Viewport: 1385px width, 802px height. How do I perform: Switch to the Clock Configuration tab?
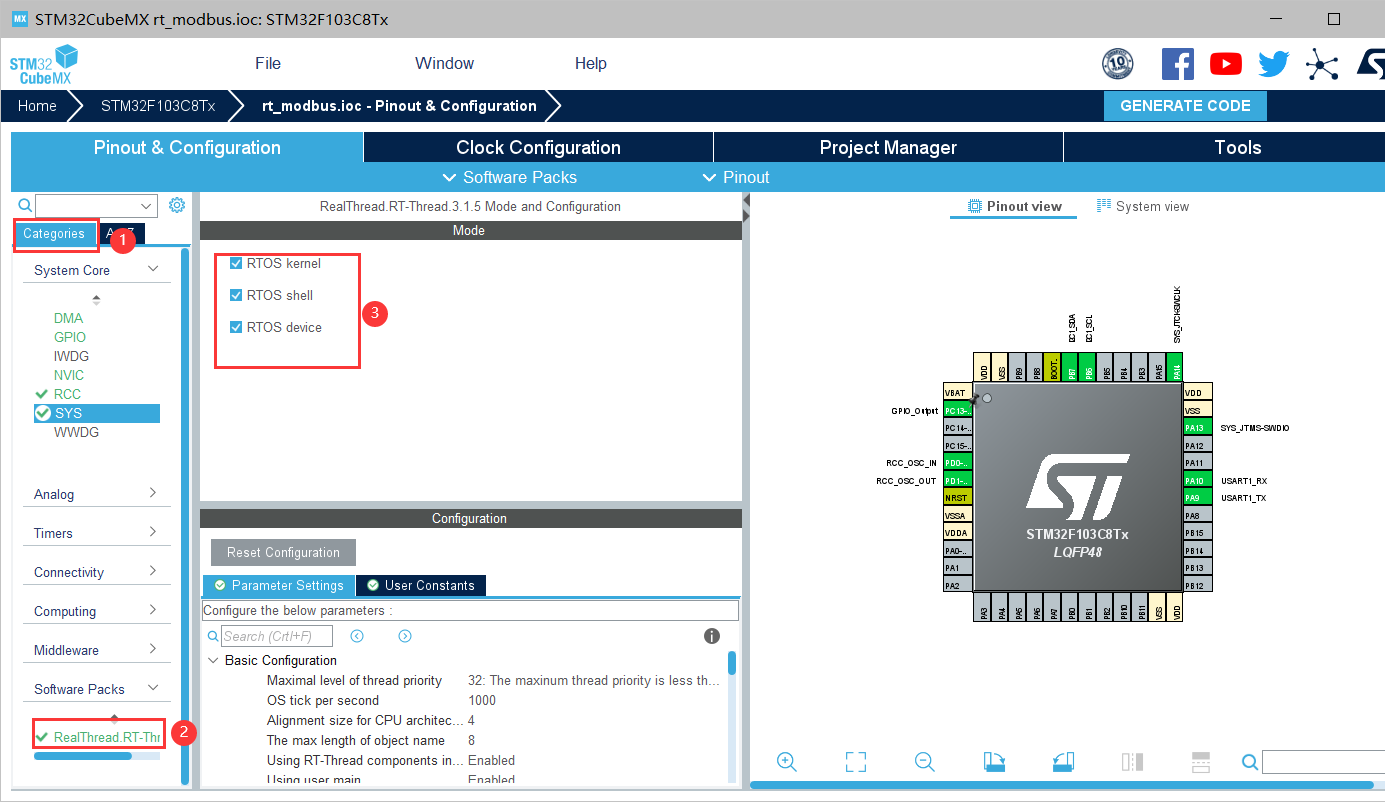pyautogui.click(x=538, y=147)
